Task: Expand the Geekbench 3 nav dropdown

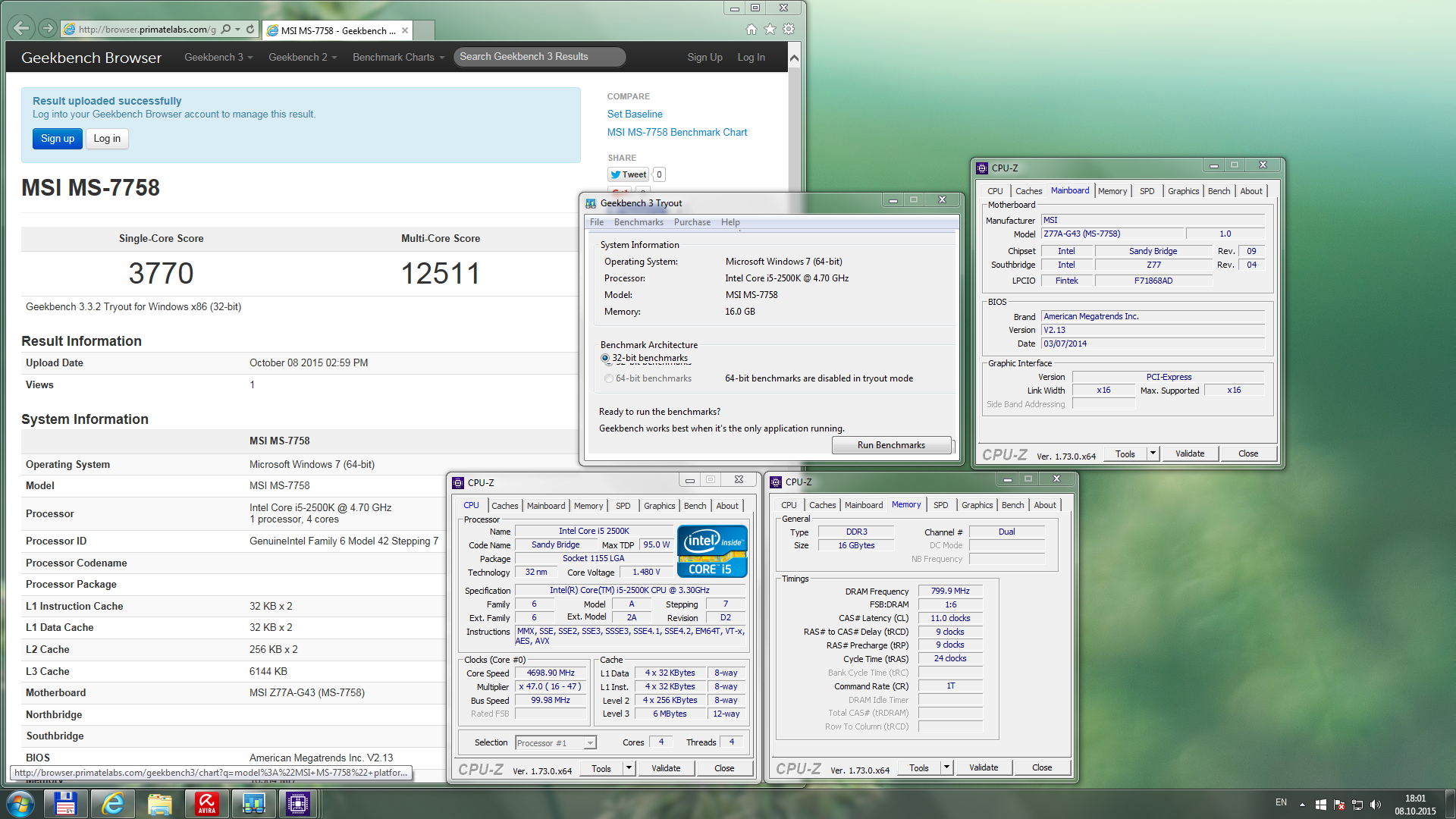Action: coord(218,57)
